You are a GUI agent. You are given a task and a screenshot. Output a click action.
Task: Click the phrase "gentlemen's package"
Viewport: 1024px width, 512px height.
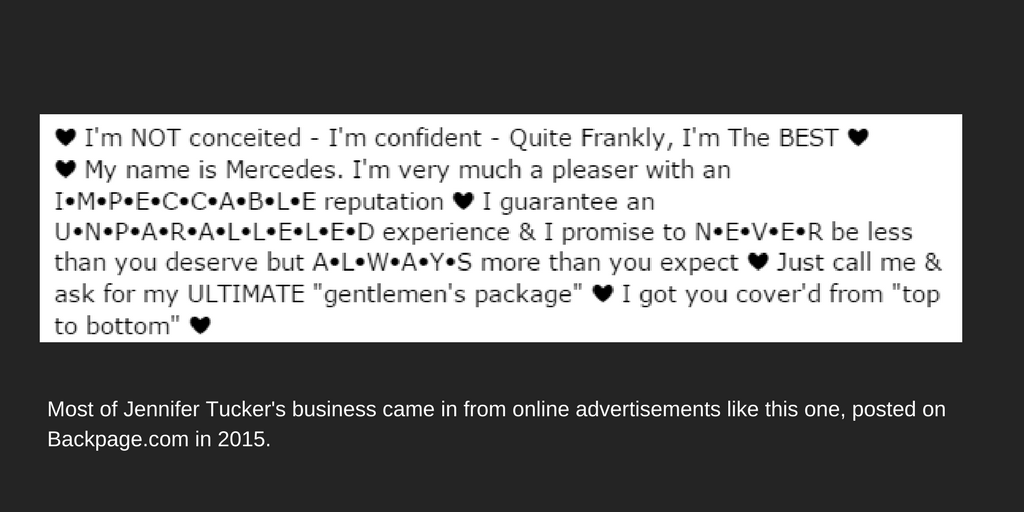coord(449,295)
